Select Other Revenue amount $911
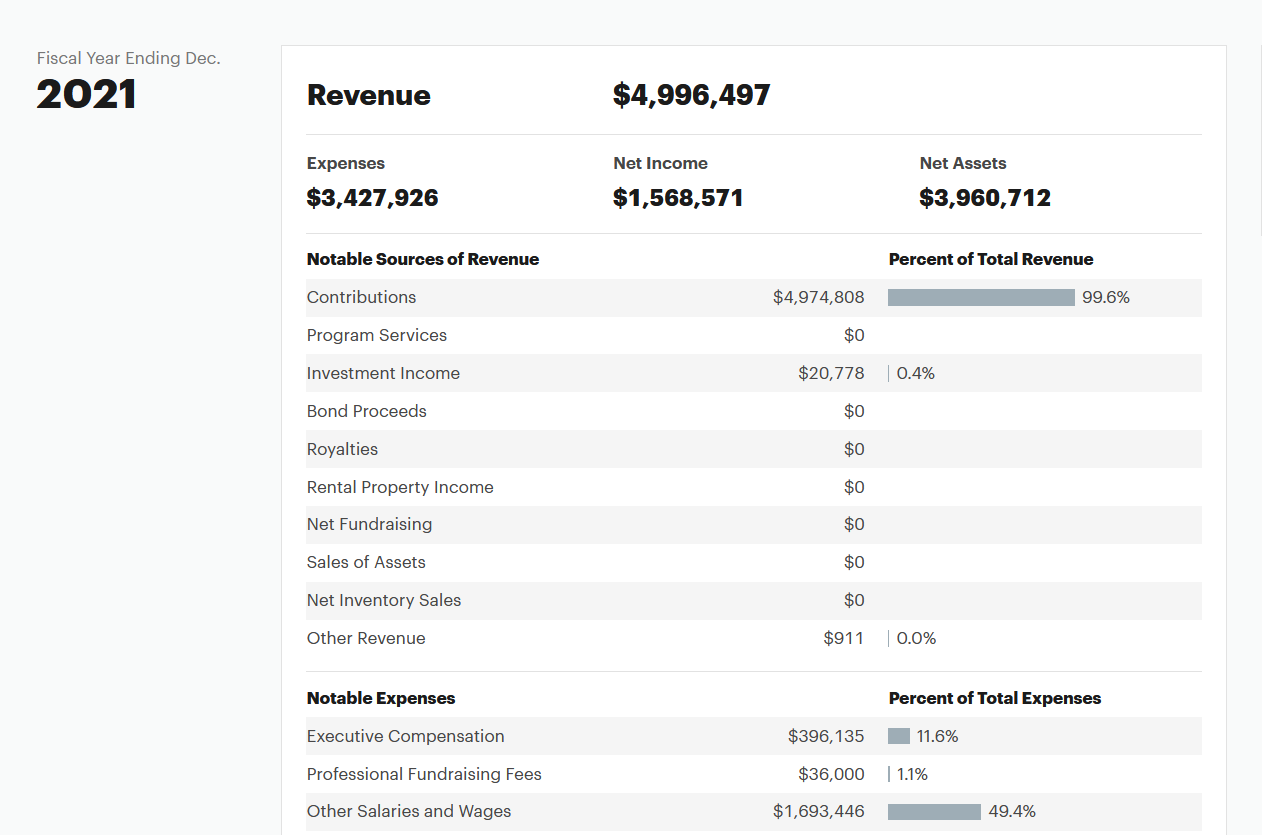Image resolution: width=1262 pixels, height=835 pixels. [844, 638]
